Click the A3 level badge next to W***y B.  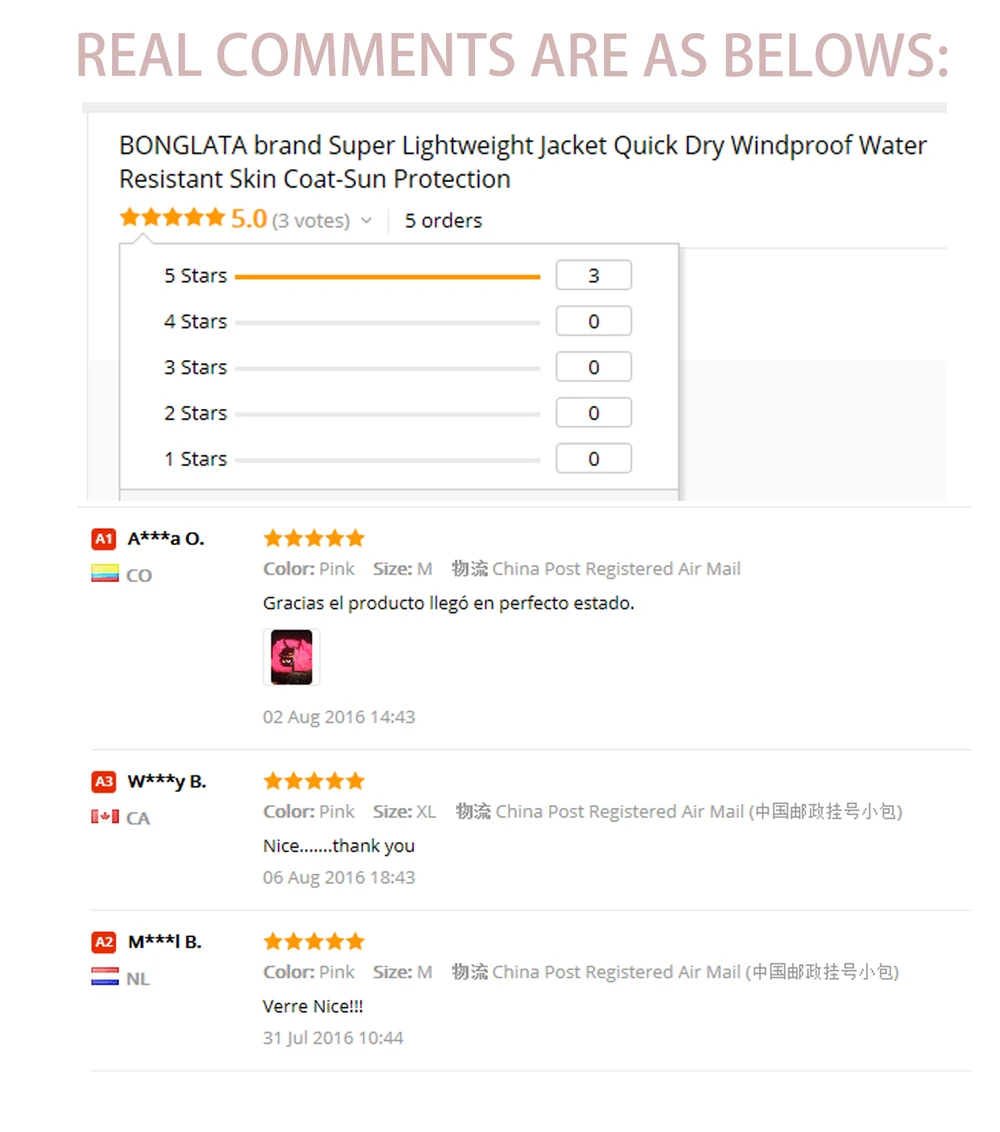click(104, 781)
